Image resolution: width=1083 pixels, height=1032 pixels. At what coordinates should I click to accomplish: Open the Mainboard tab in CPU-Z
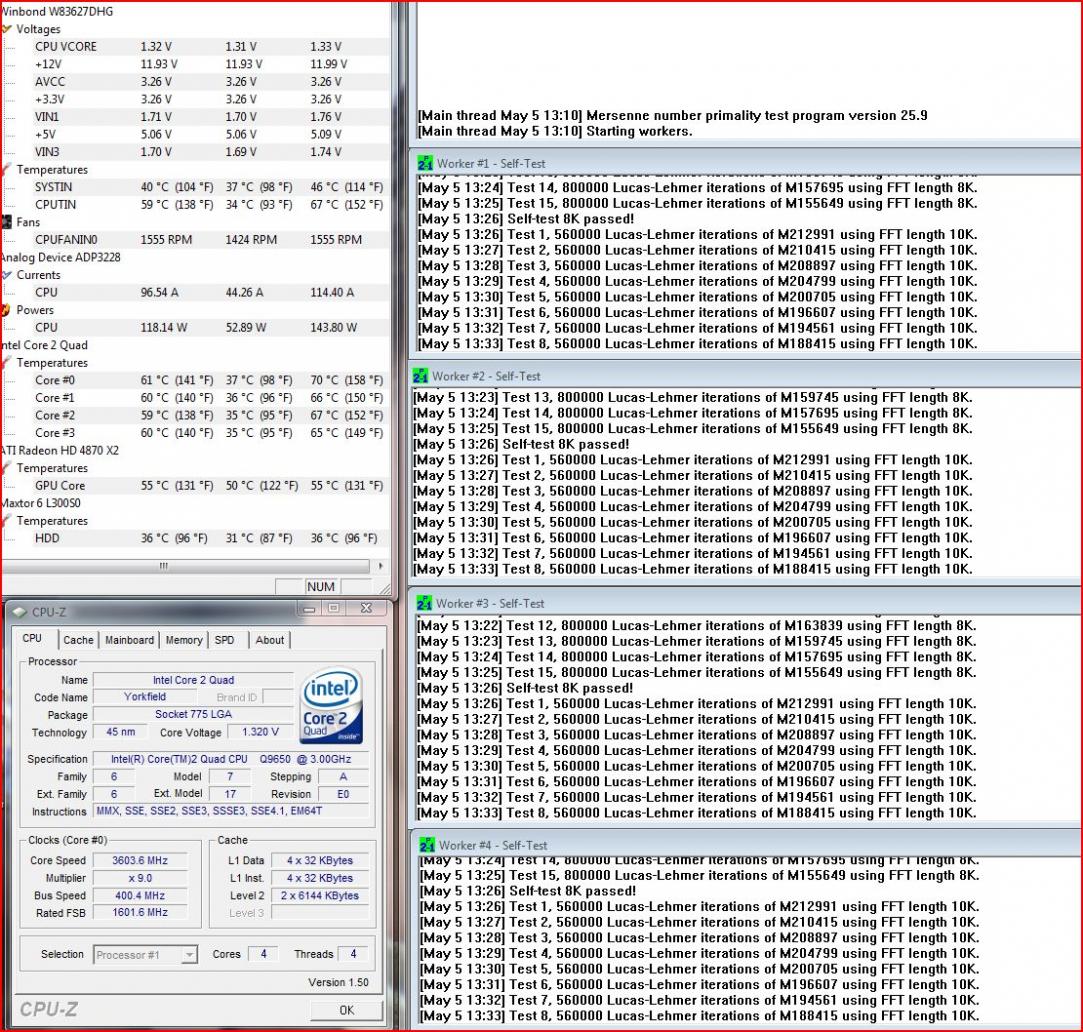(x=129, y=640)
